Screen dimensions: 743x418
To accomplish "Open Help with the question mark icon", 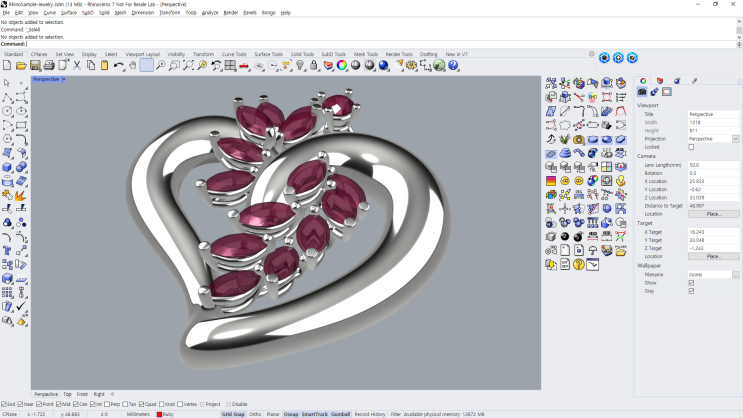I will (x=453, y=65).
